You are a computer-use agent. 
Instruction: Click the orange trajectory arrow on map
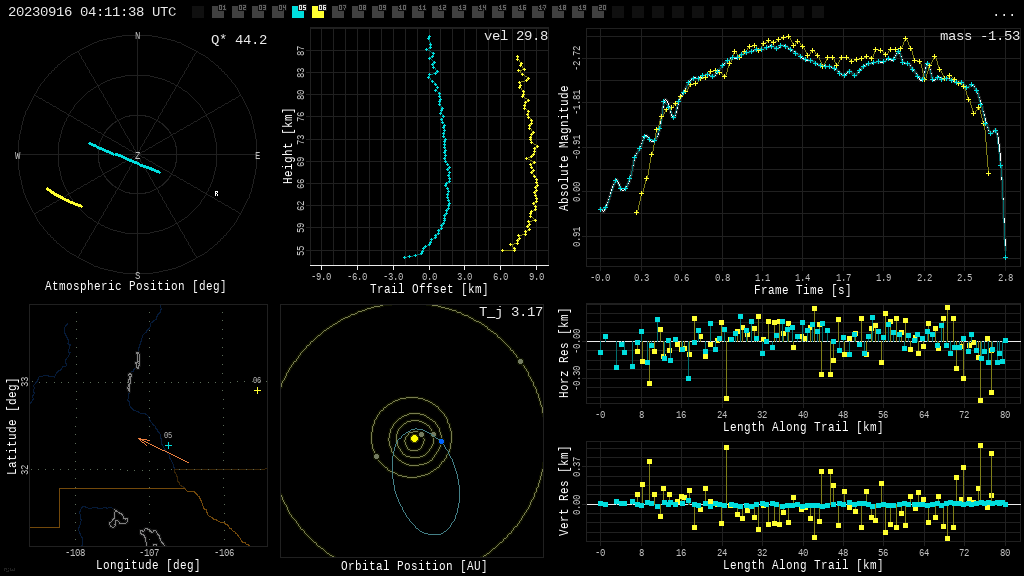163,451
